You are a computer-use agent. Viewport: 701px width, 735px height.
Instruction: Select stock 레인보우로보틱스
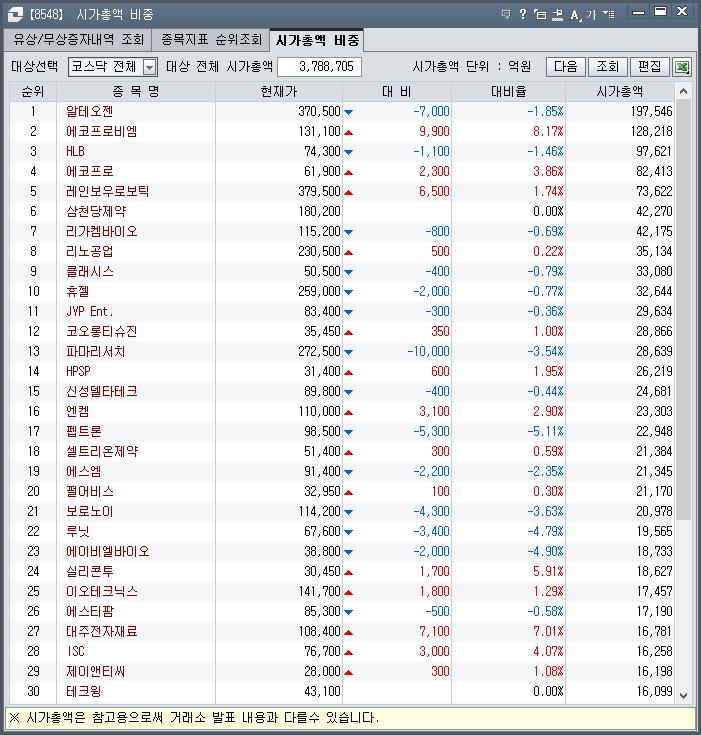107,191
